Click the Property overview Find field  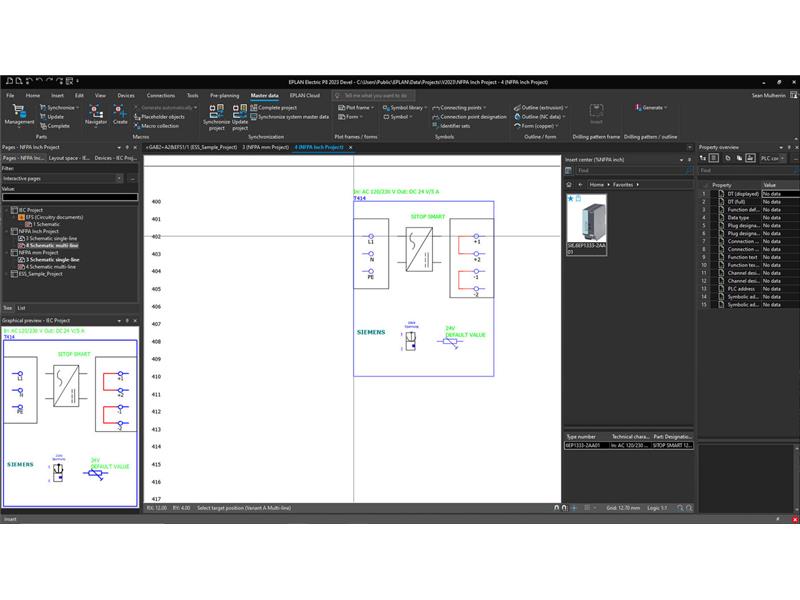747,170
